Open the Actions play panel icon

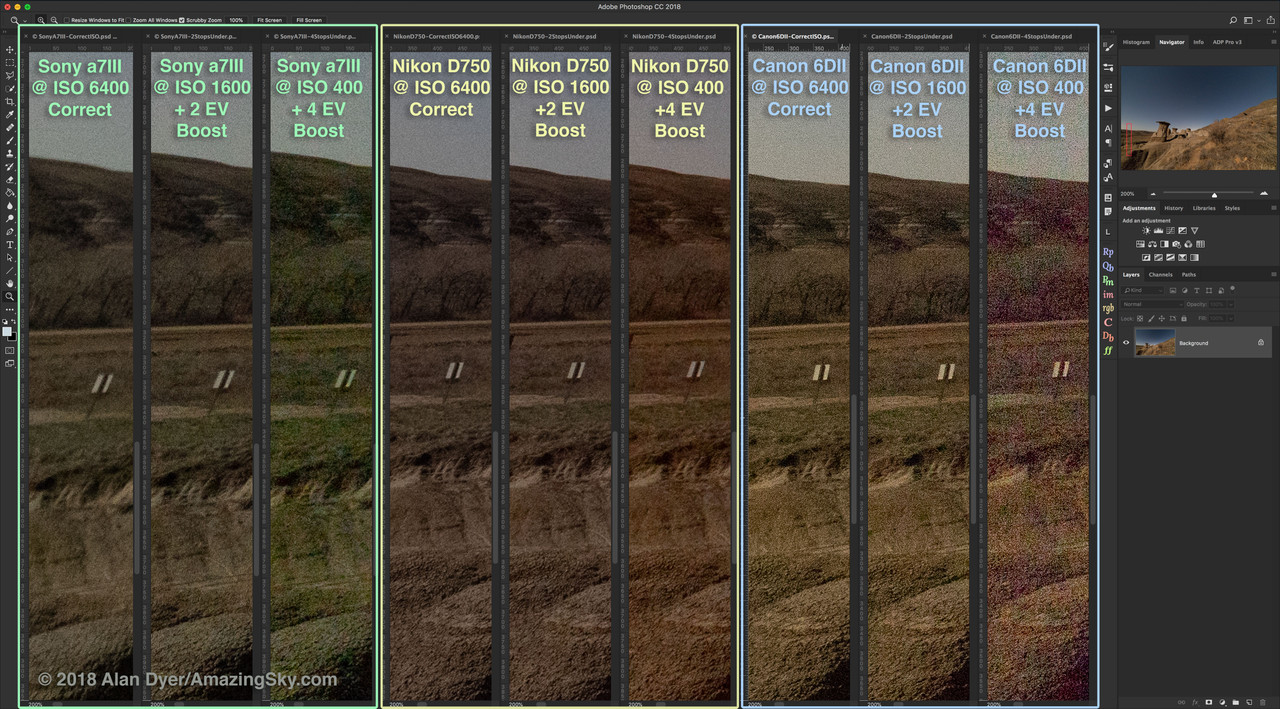click(1108, 107)
